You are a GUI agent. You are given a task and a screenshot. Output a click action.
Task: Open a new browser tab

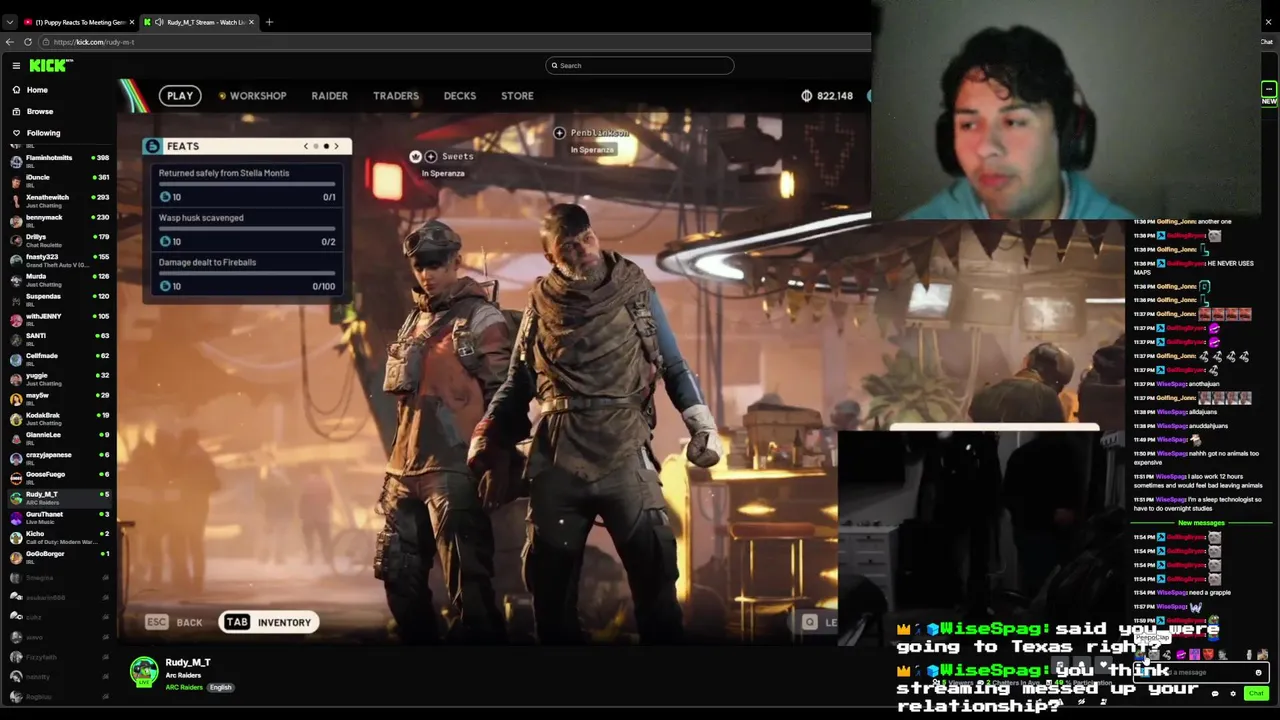(269, 22)
